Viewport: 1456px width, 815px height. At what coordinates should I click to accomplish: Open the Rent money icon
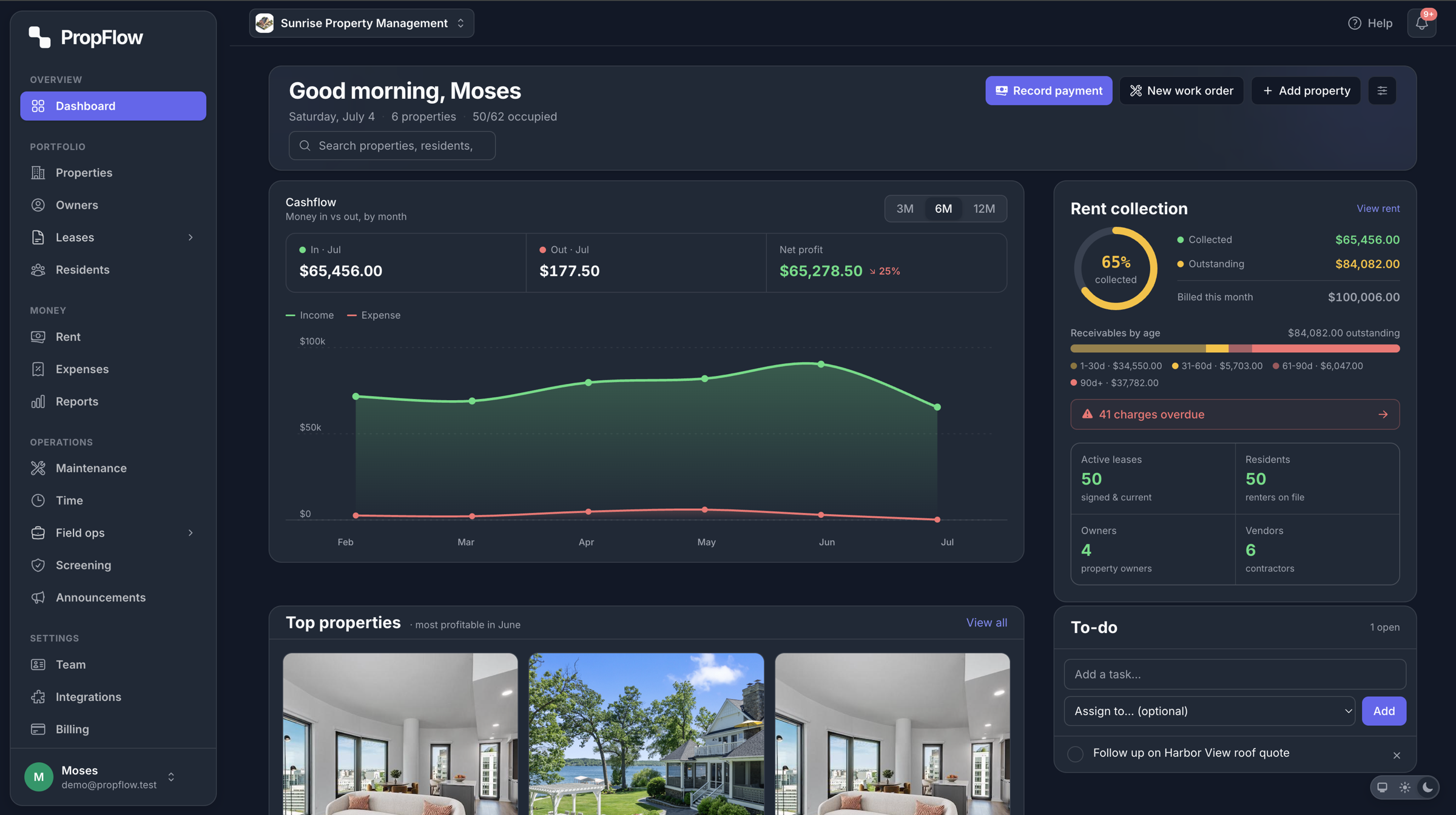click(38, 337)
